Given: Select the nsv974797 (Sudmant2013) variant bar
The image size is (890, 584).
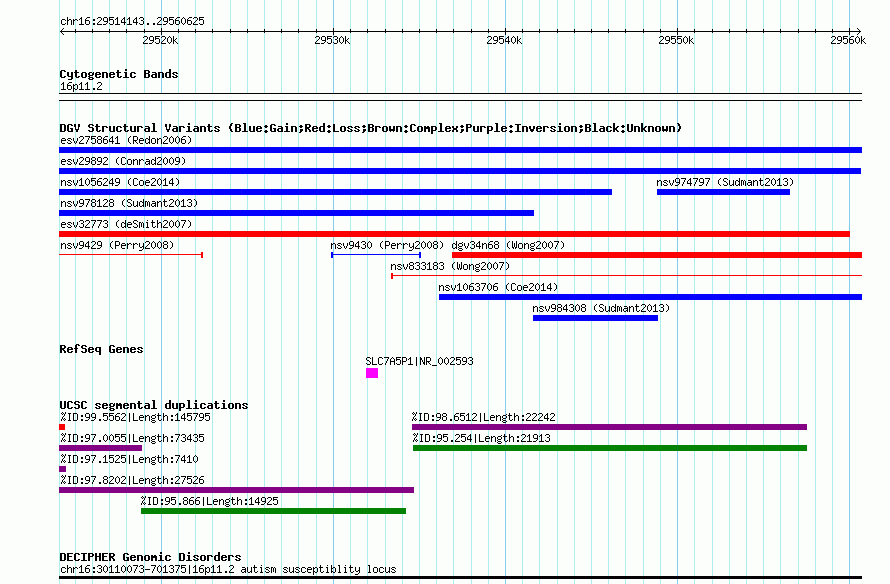Looking at the screenshot, I should (x=723, y=192).
